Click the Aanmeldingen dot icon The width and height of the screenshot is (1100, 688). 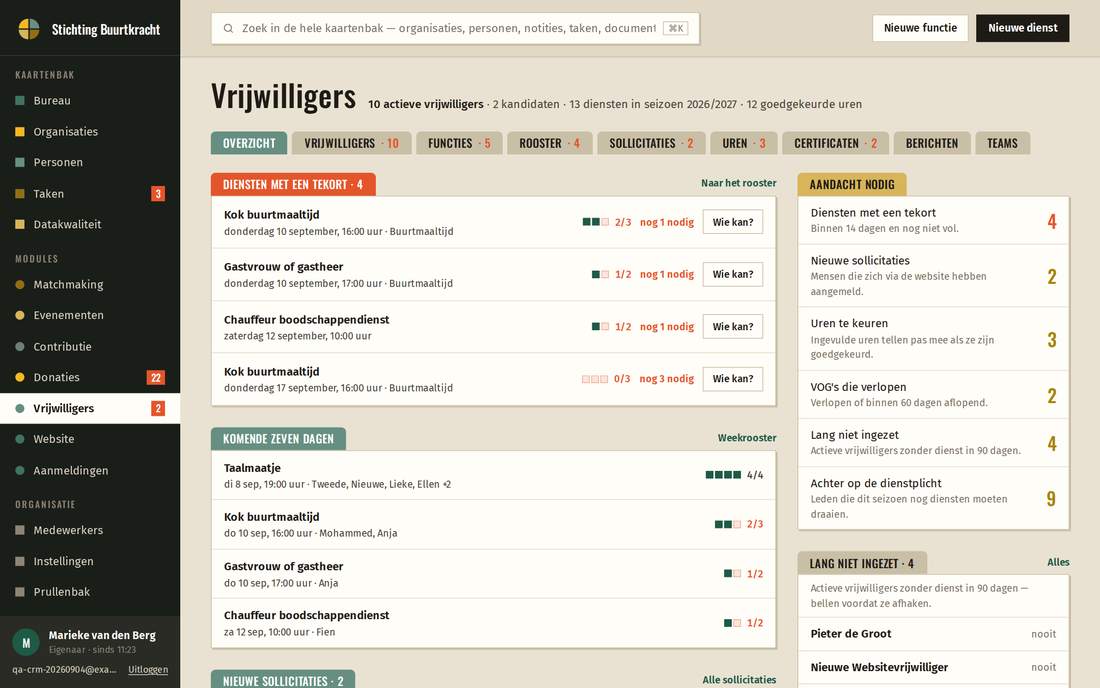20,470
